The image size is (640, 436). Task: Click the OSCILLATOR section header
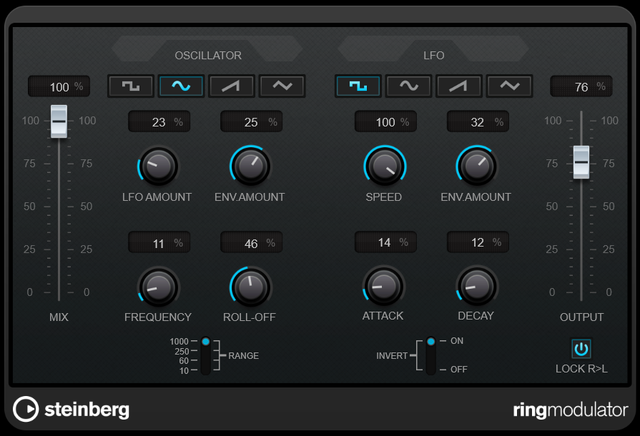coord(208,55)
